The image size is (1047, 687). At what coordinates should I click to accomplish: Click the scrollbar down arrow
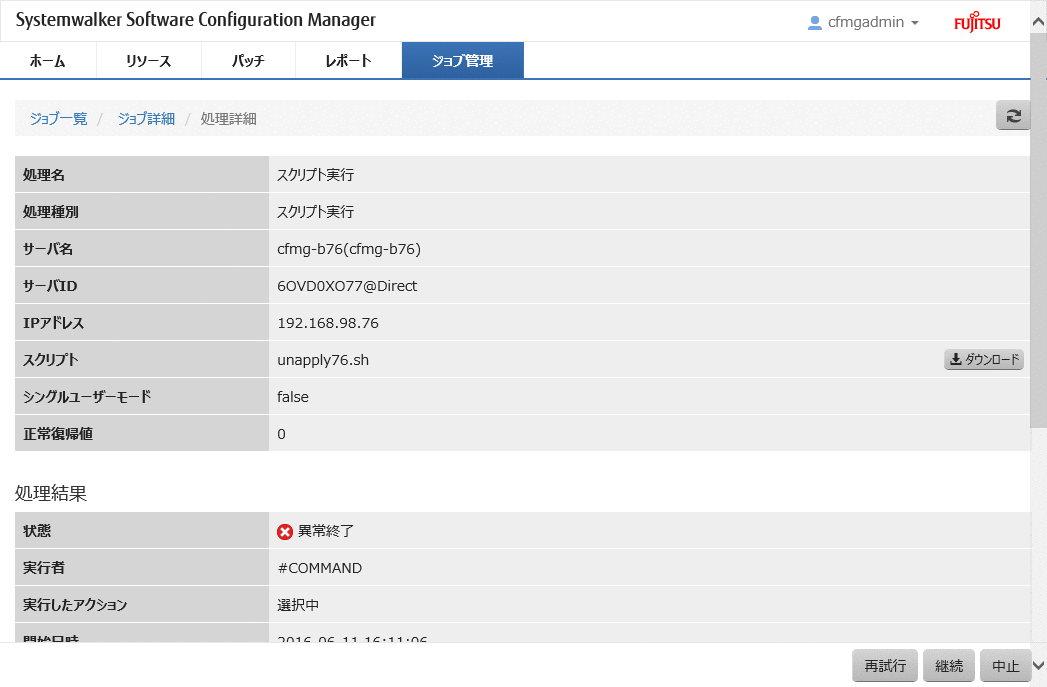click(x=1038, y=666)
